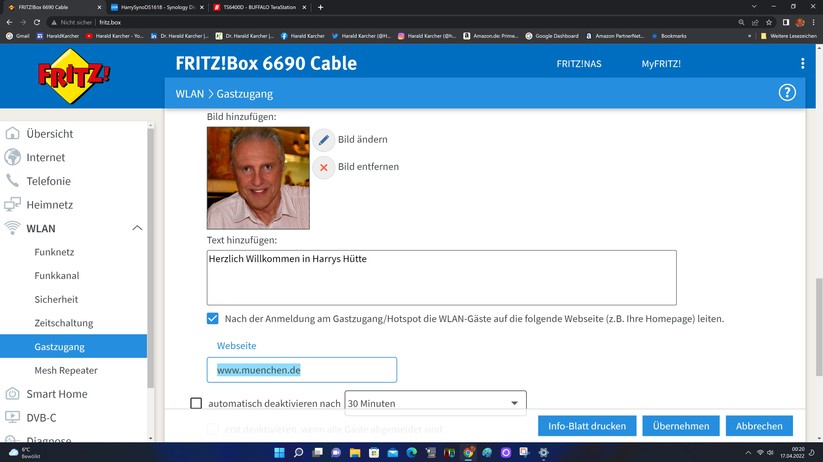
Task: Click the Telefonie phone icon
Action: pyautogui.click(x=13, y=181)
